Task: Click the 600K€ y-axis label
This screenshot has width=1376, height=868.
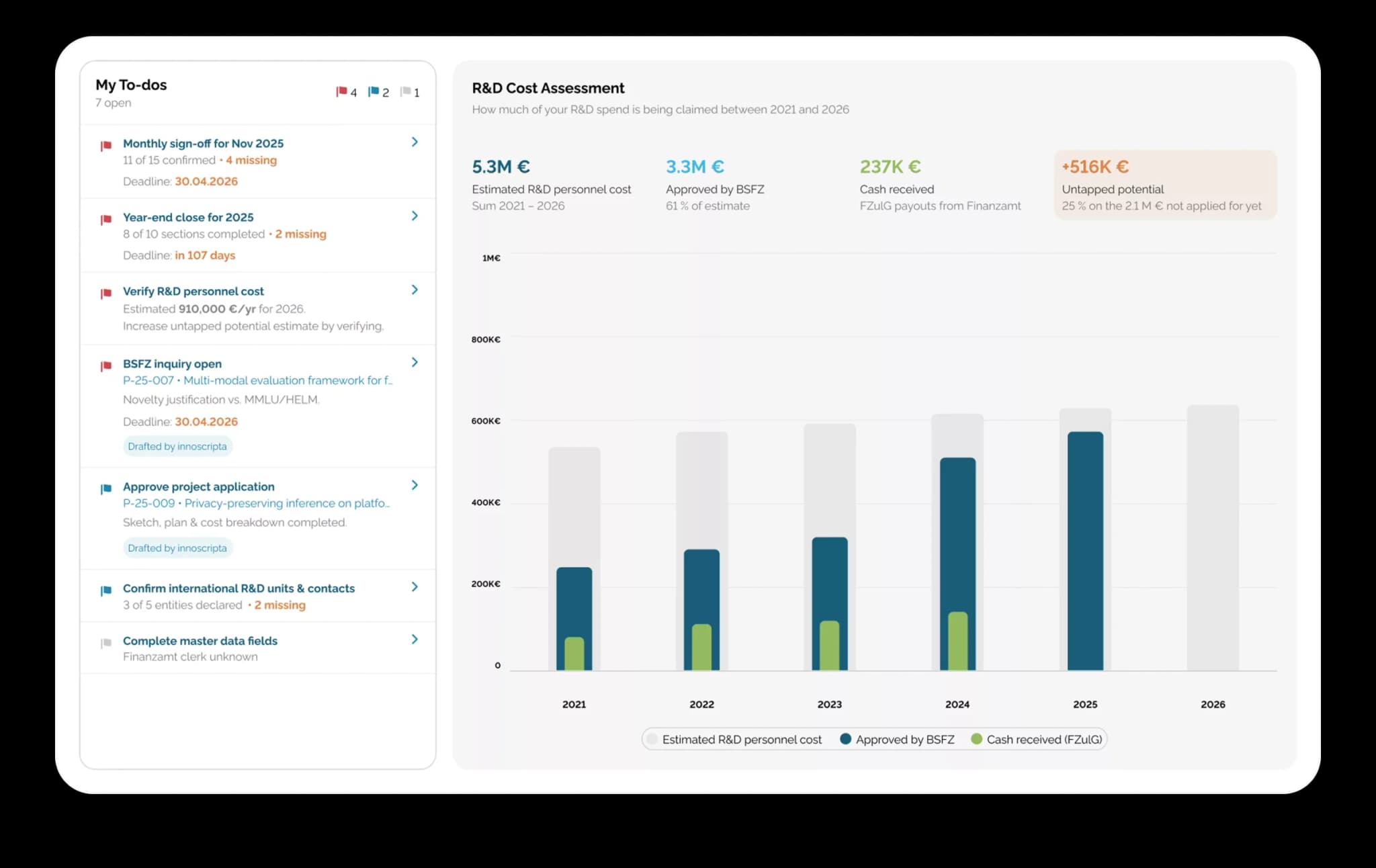Action: click(486, 421)
